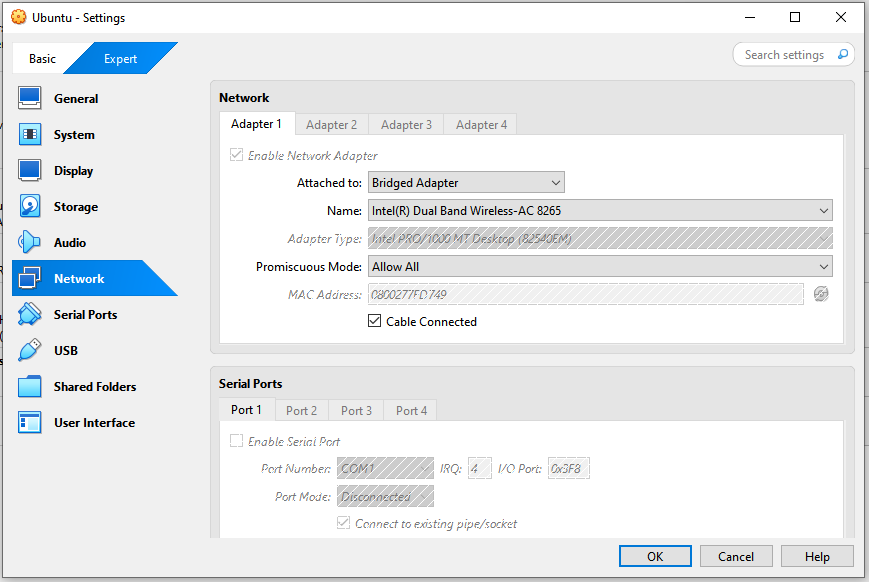Select the Storage disk icon
This screenshot has width=869, height=582.
tap(30, 206)
